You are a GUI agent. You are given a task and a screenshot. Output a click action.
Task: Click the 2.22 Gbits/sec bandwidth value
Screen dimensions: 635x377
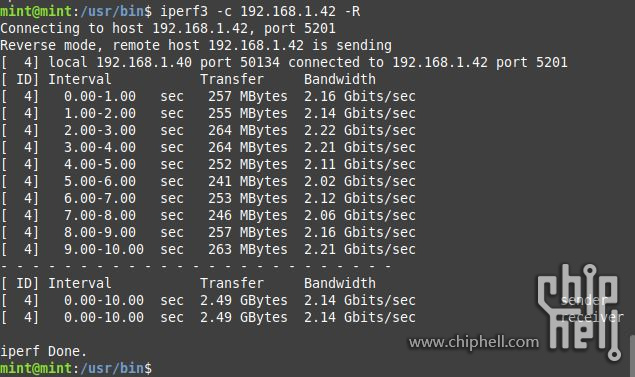[360, 130]
